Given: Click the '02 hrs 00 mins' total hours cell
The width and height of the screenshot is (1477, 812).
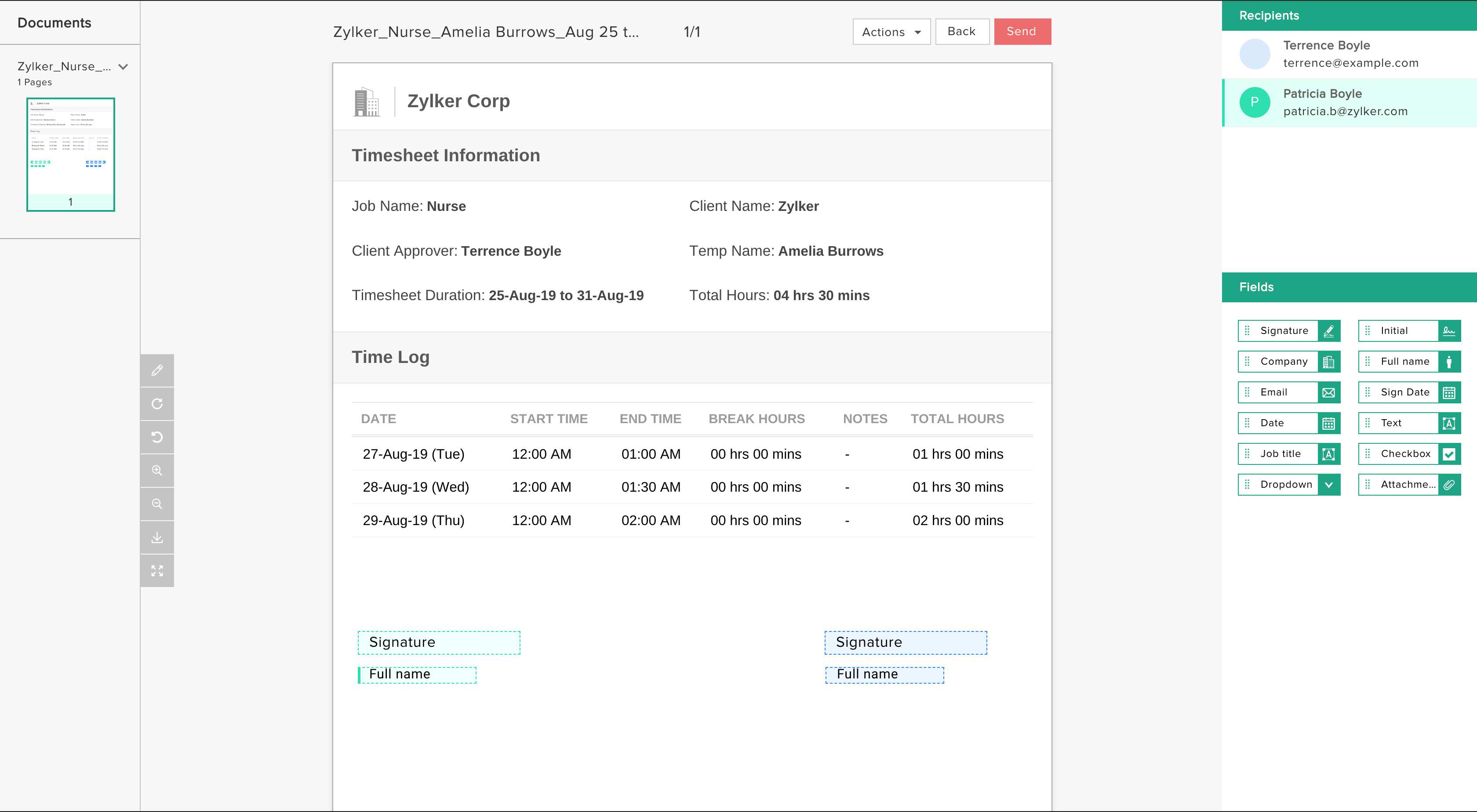Looking at the screenshot, I should [x=957, y=521].
